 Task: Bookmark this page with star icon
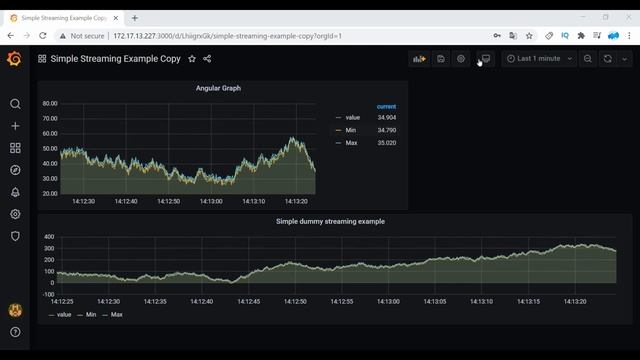click(529, 36)
